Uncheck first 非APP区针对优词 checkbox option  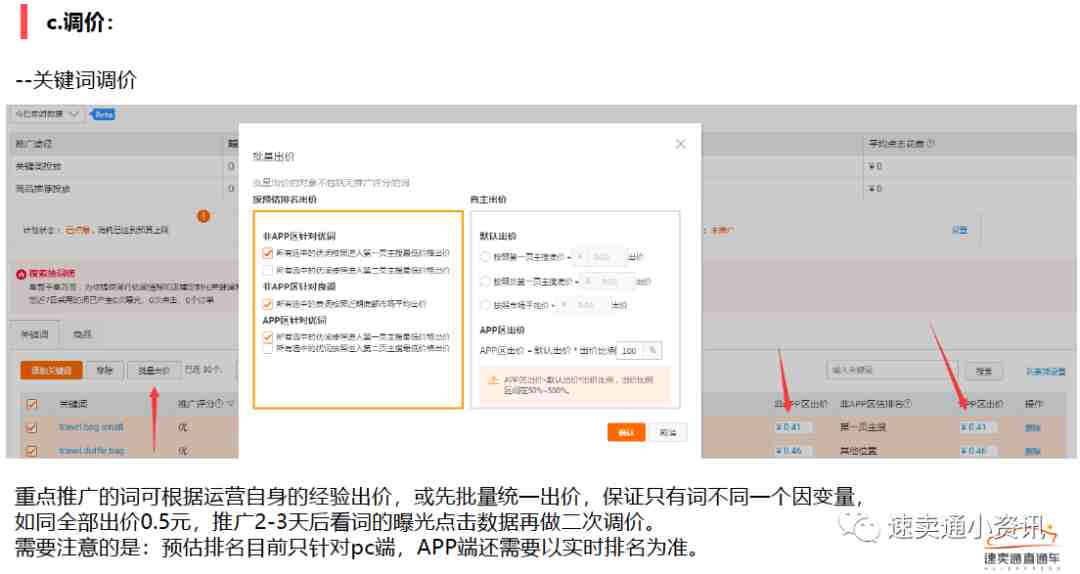267,253
